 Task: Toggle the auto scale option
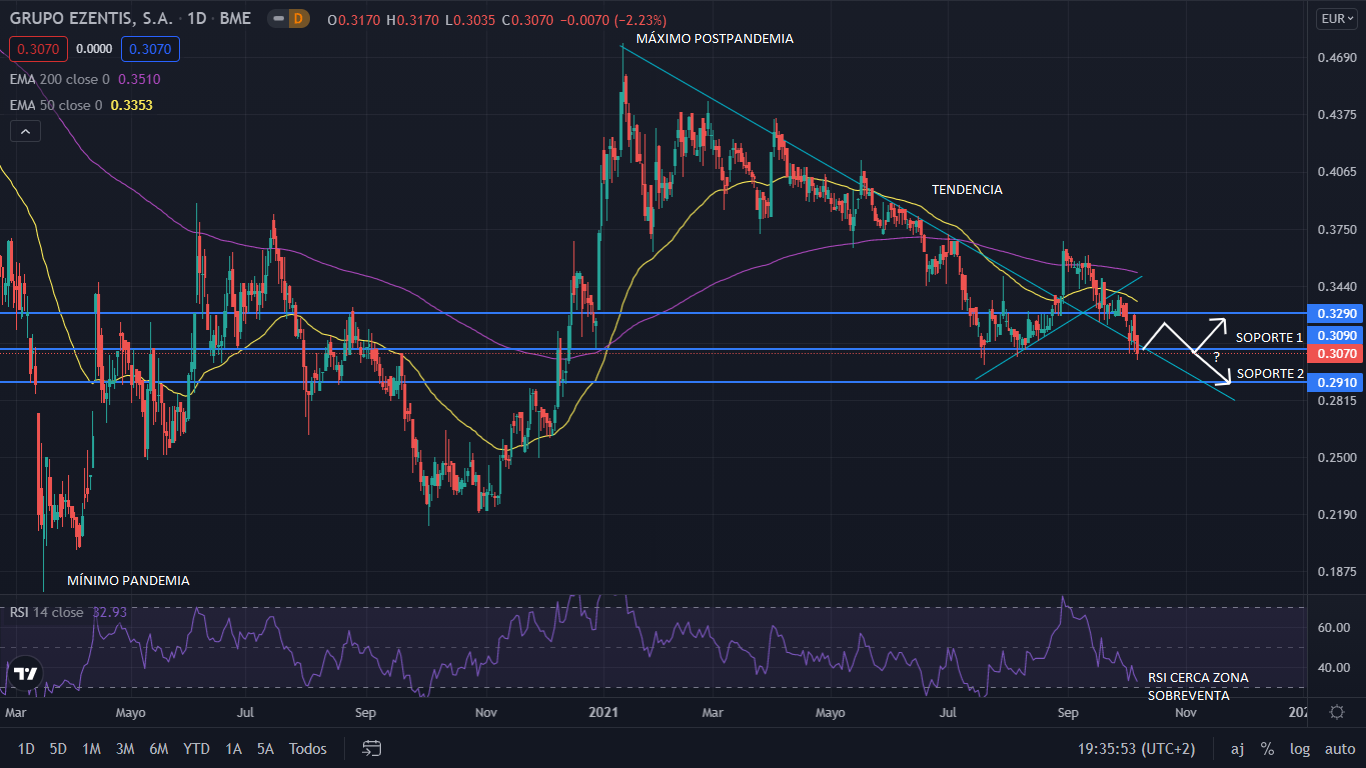tap(1339, 748)
